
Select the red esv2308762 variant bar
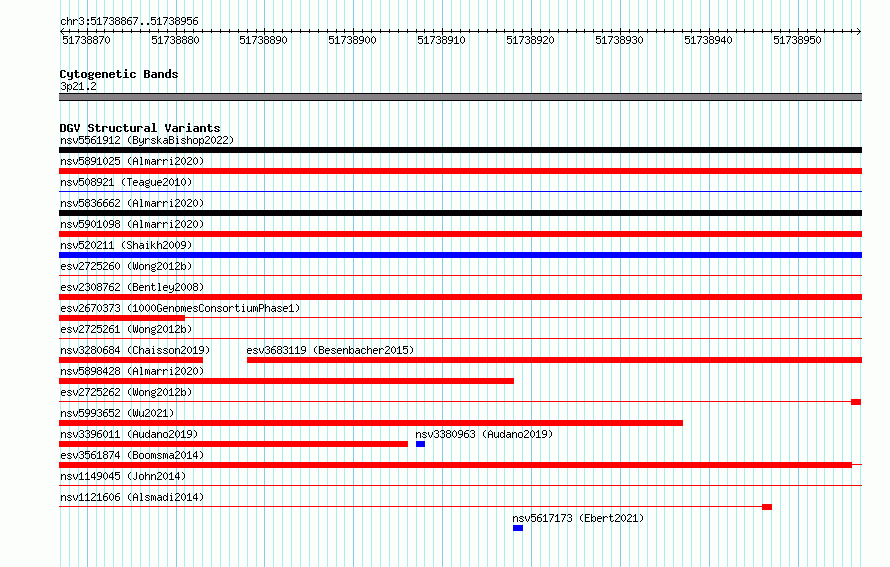click(460, 297)
